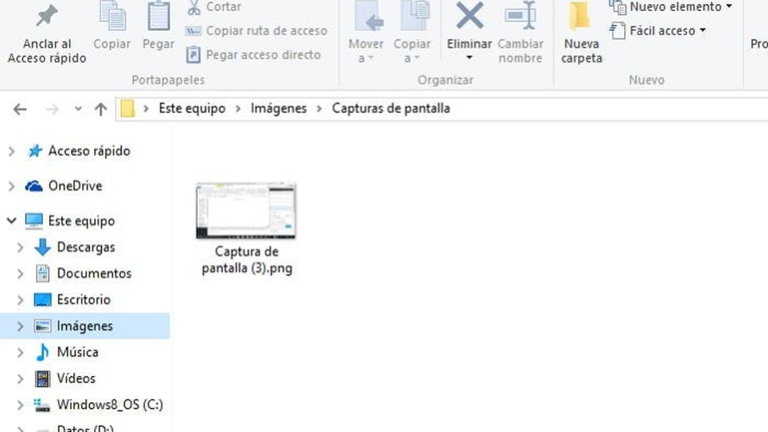Click the Copiar clipboard icon

click(112, 16)
